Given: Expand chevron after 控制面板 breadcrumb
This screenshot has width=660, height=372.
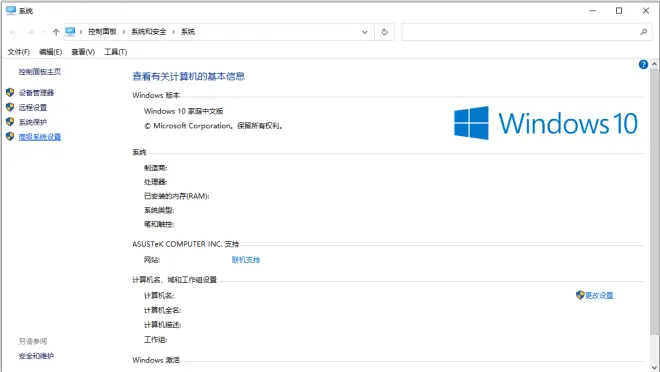Looking at the screenshot, I should (124, 32).
